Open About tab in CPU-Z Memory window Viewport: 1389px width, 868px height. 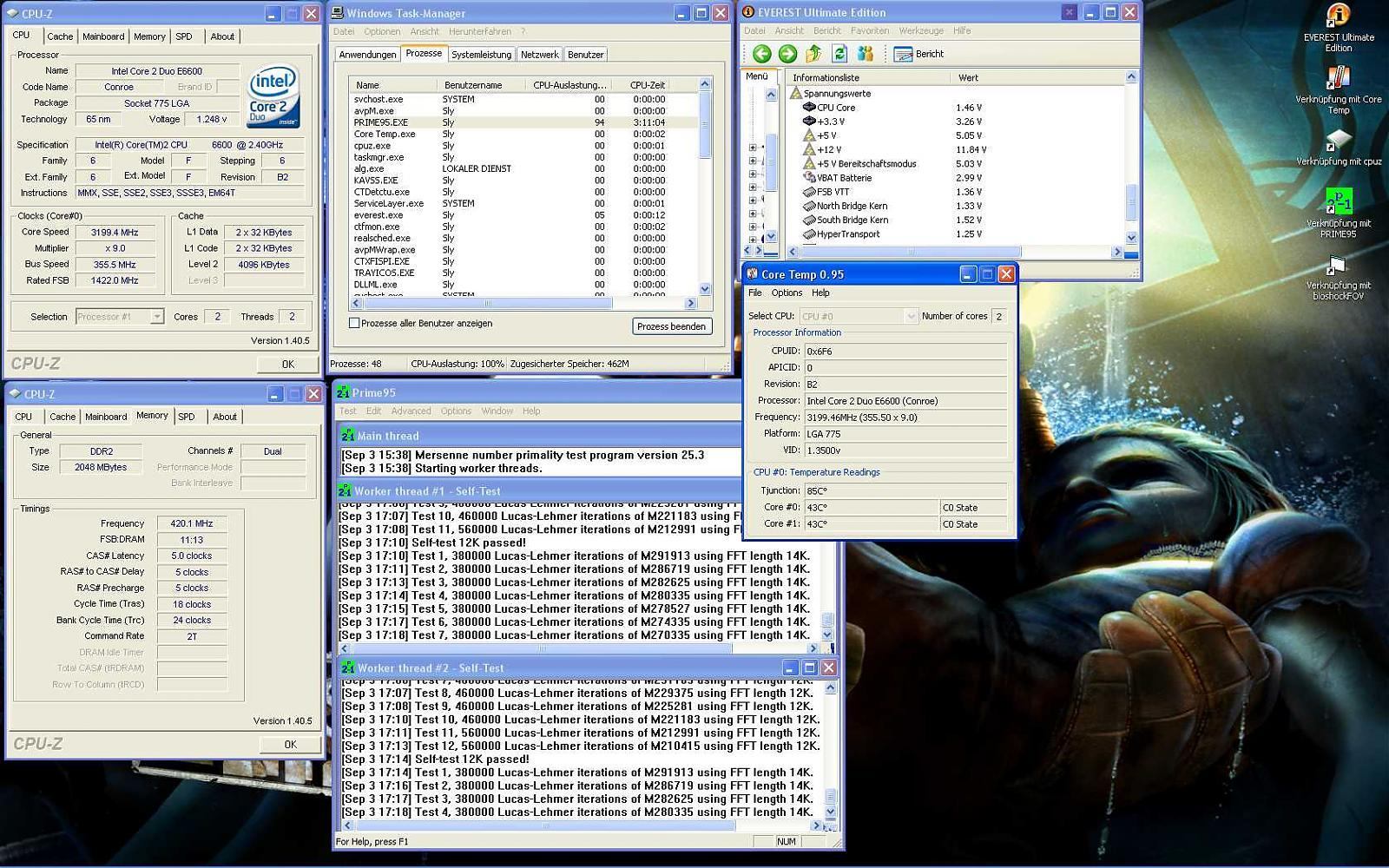click(x=225, y=417)
